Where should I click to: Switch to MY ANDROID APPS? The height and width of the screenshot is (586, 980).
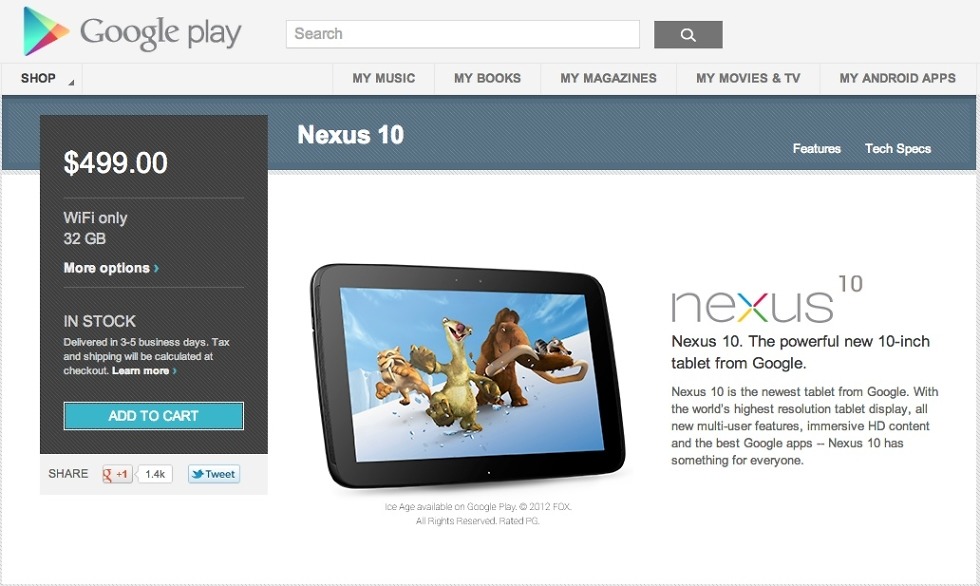pyautogui.click(x=898, y=79)
